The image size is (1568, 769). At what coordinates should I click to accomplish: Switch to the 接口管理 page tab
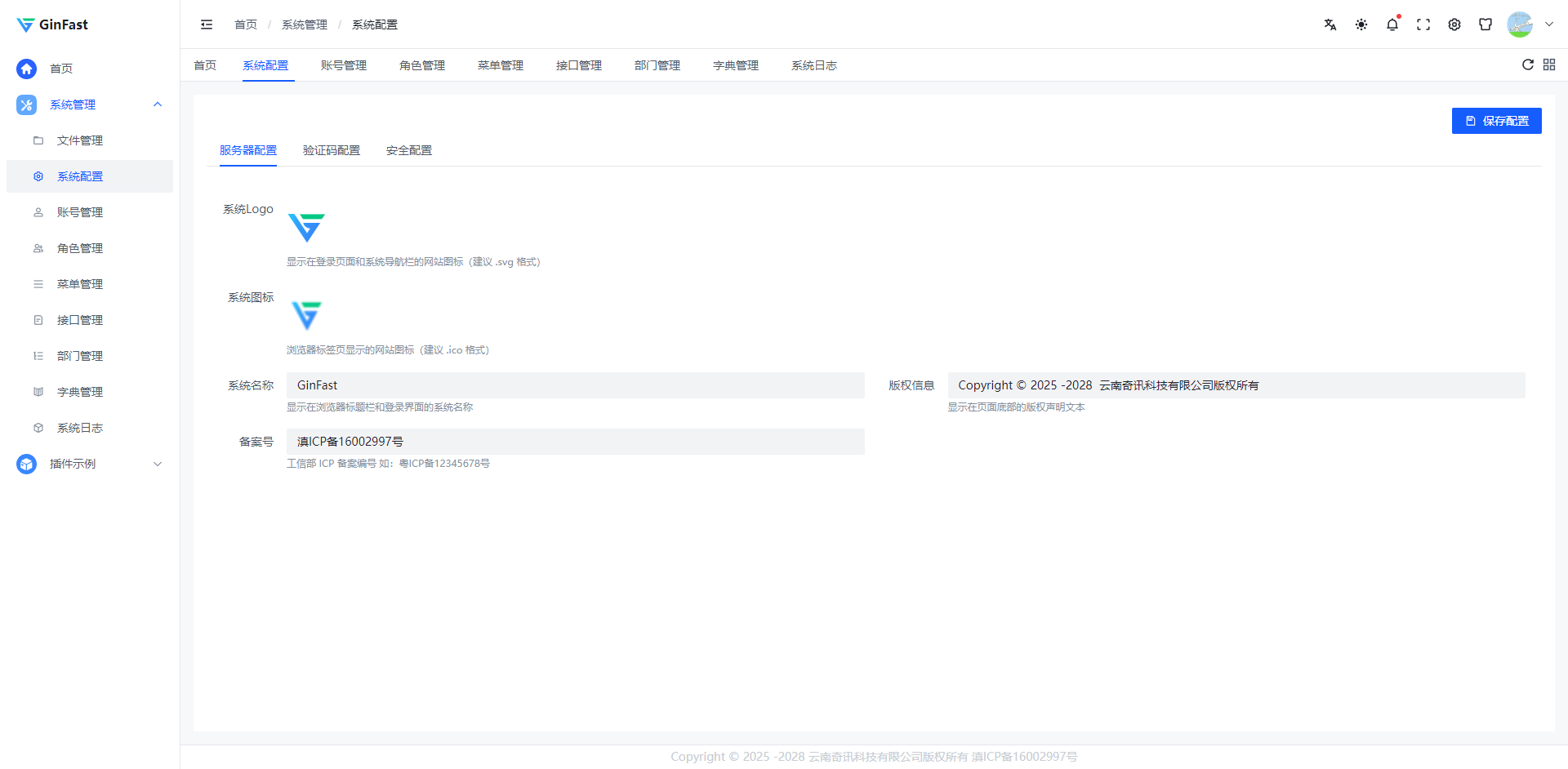579,65
